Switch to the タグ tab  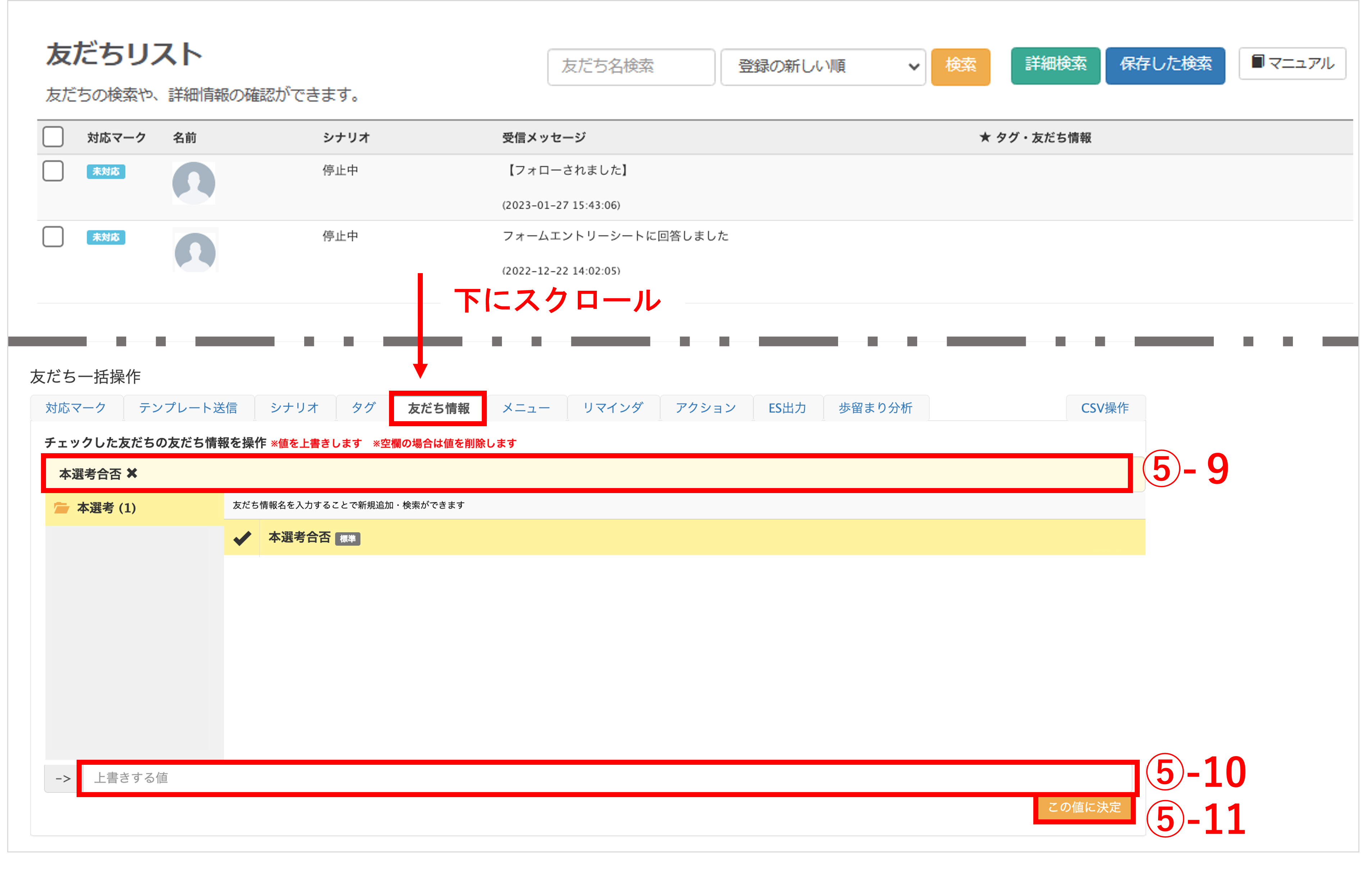pyautogui.click(x=363, y=408)
